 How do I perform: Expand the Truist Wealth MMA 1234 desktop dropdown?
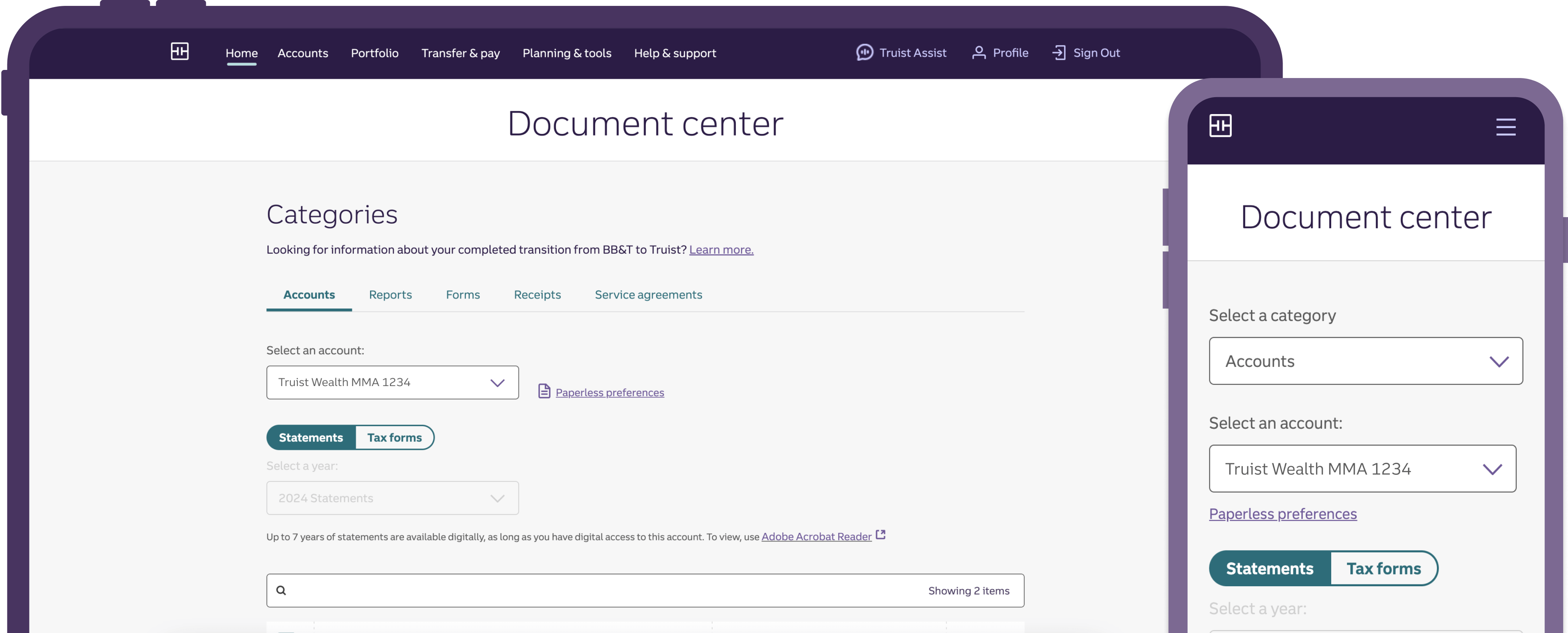392,382
